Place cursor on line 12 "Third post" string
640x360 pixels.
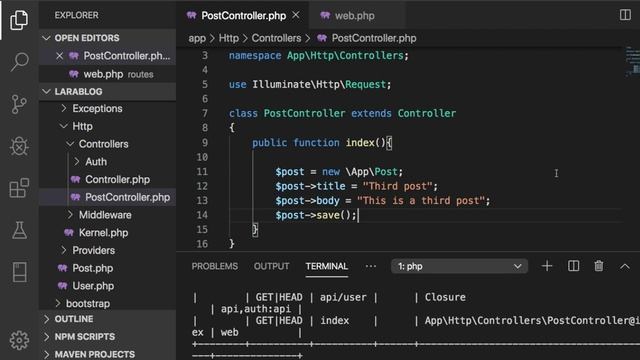coord(398,186)
